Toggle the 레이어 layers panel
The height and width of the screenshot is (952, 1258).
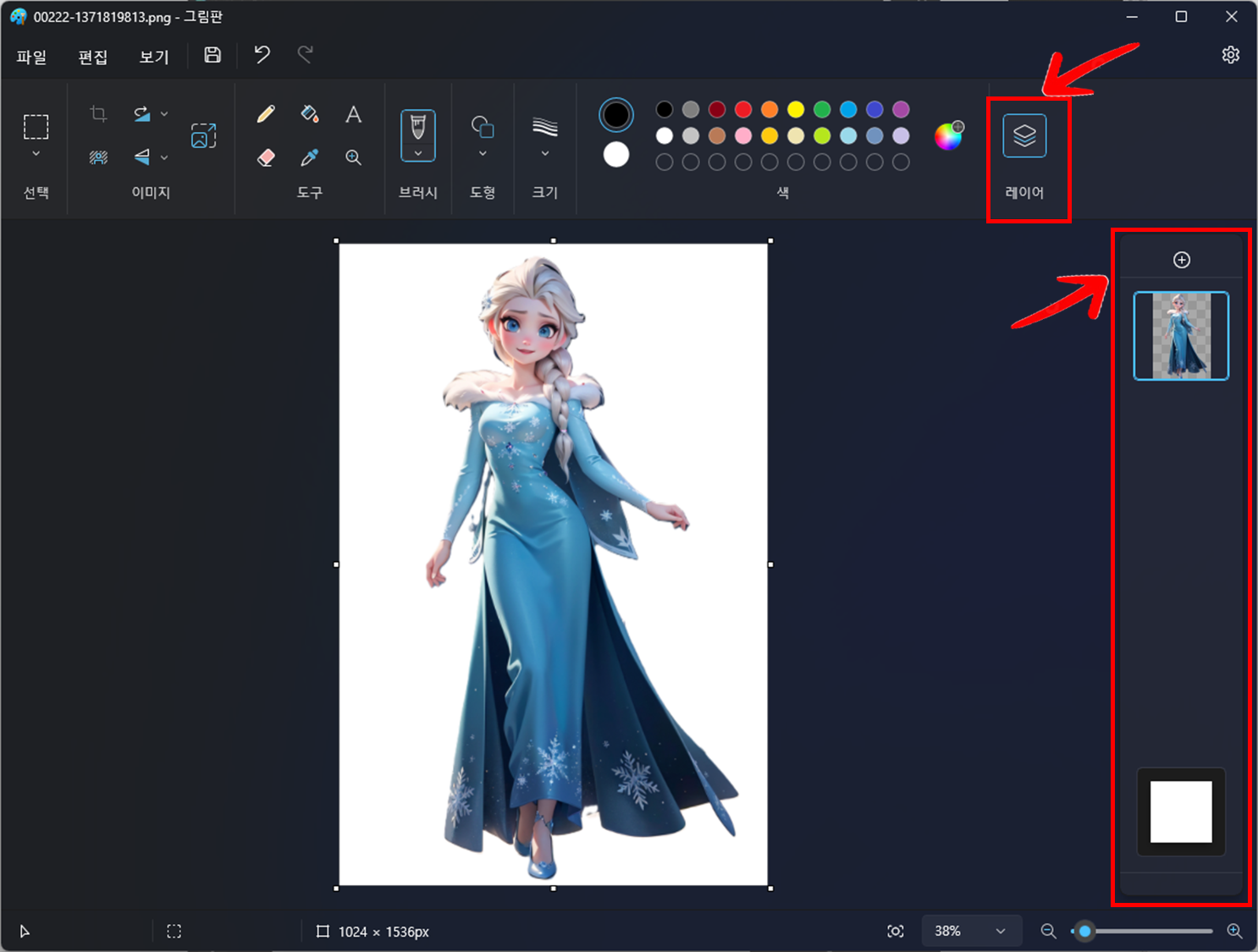click(x=1024, y=135)
